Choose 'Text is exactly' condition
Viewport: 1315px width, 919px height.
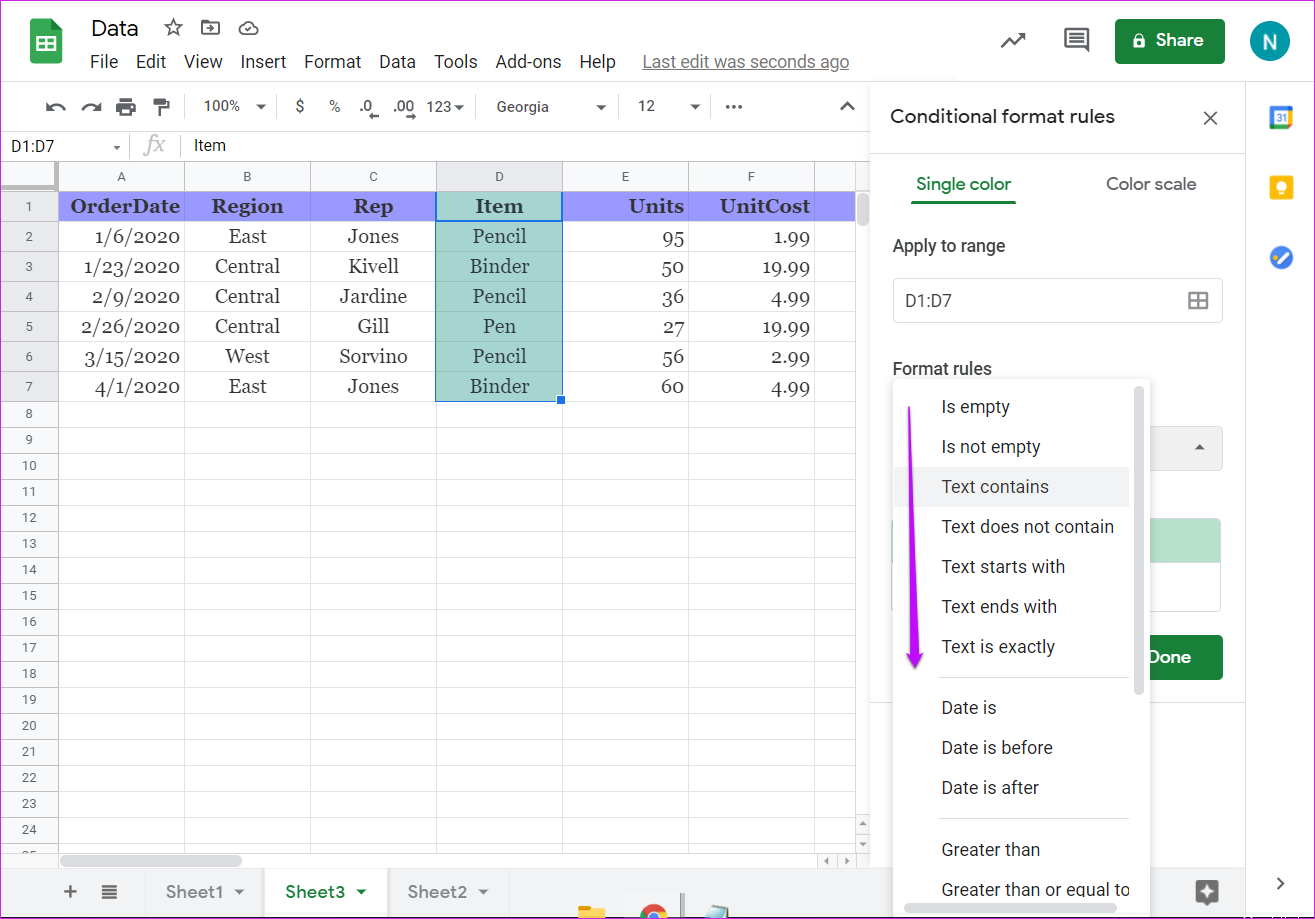pyautogui.click(x=1011, y=647)
